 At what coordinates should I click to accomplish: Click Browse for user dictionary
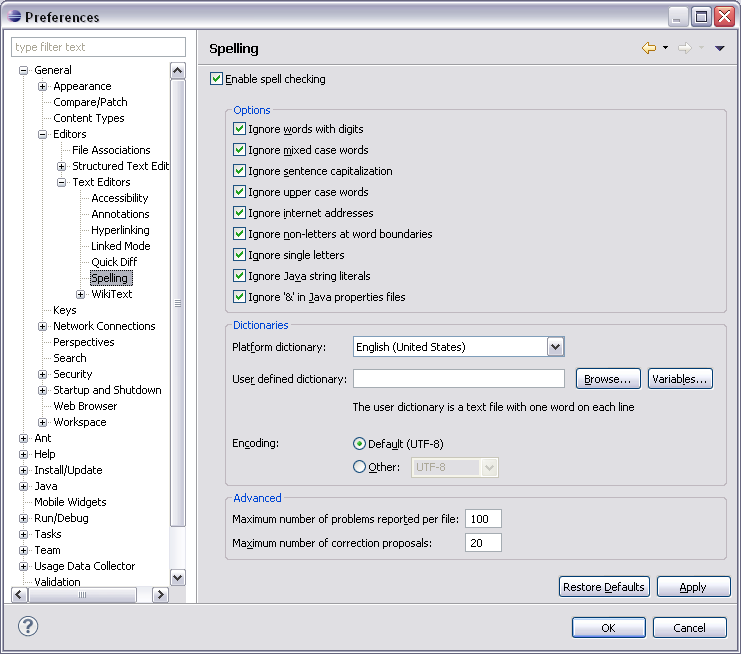pyautogui.click(x=607, y=379)
